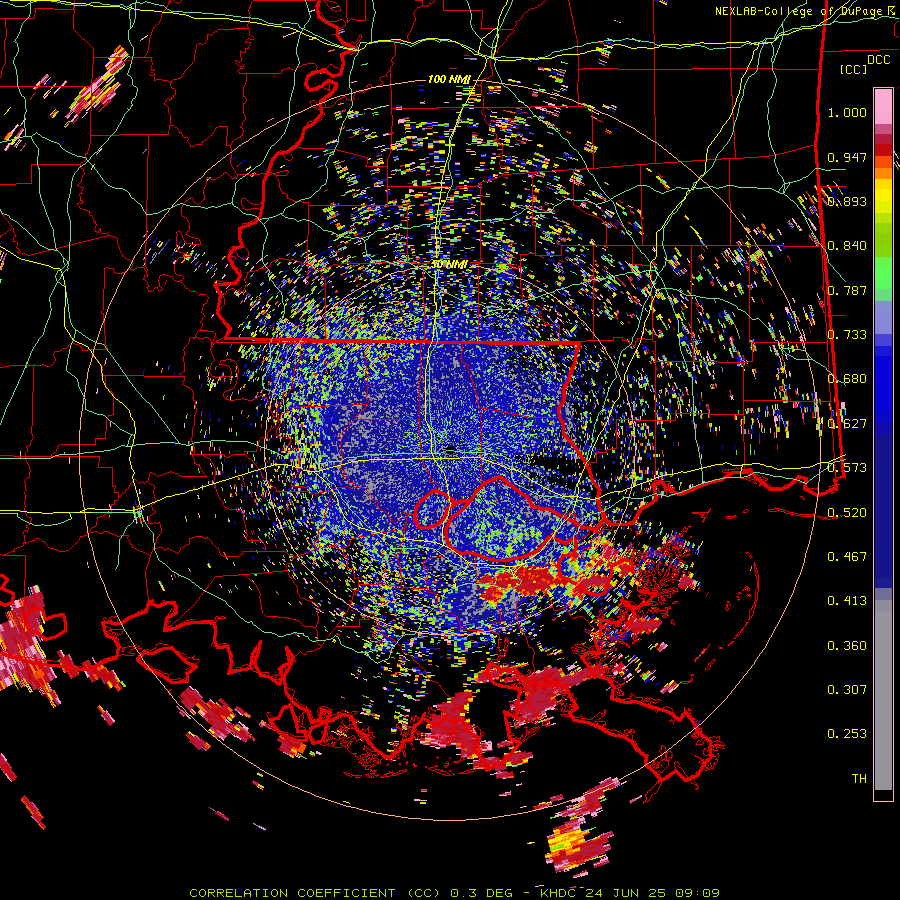Select the 0.787 scale value
Viewport: 900px width, 900px height.
847,290
